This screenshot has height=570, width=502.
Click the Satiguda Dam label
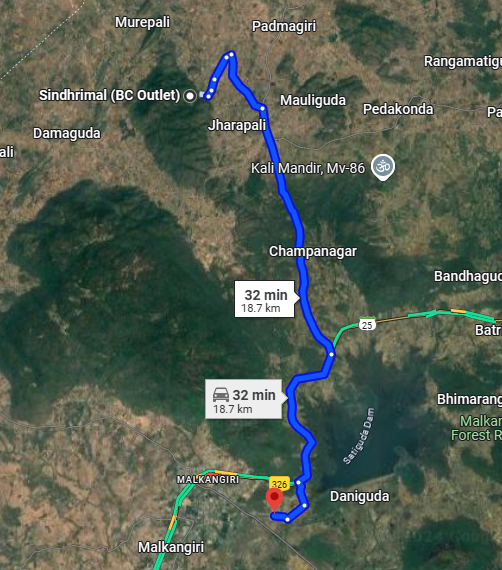coord(359,436)
